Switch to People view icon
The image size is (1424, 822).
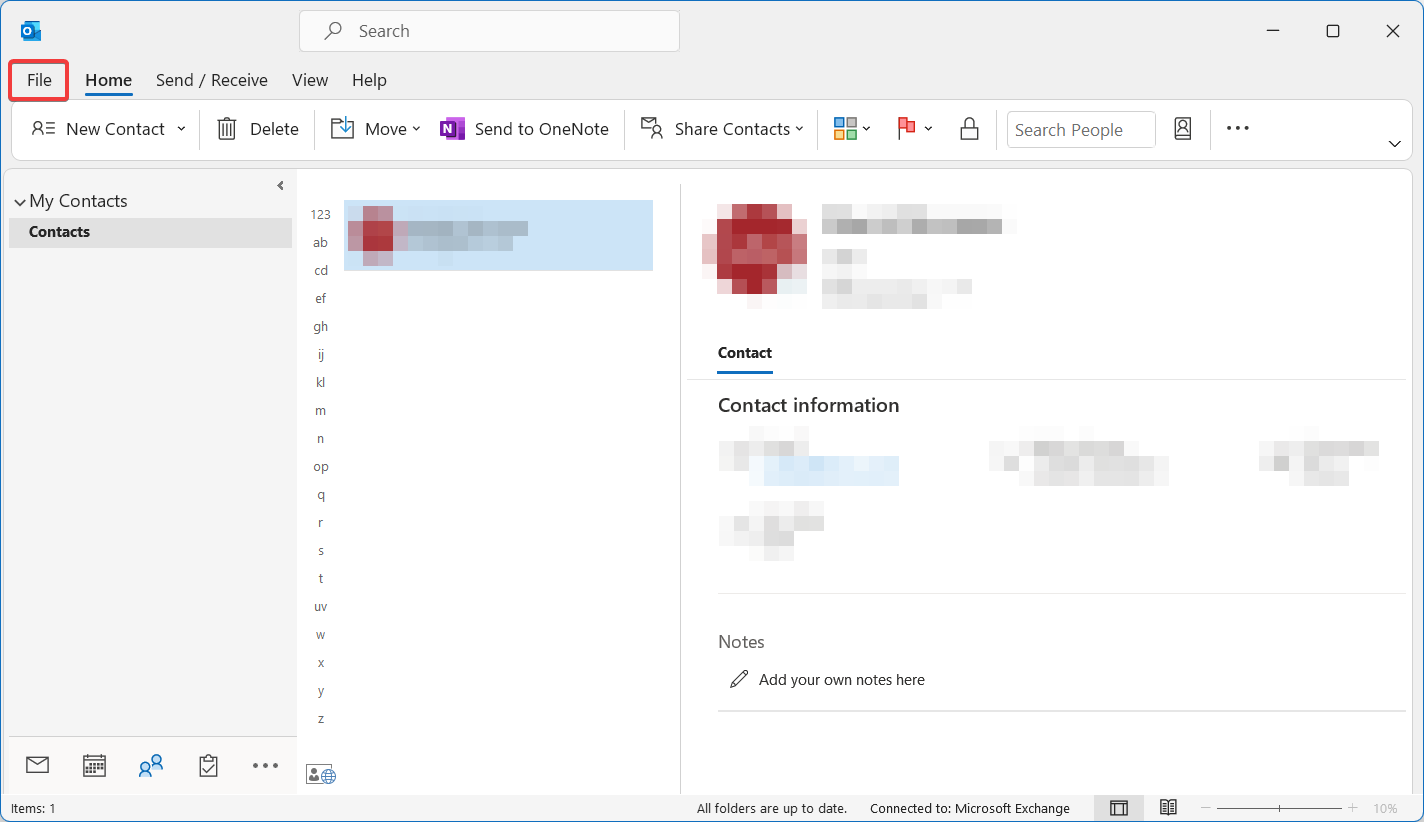151,766
